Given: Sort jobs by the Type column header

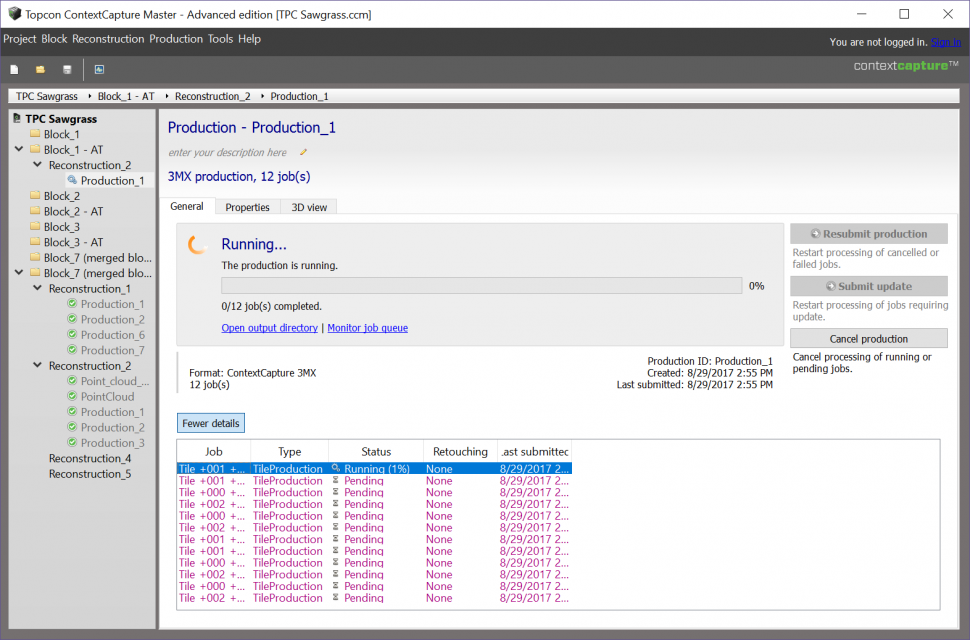Looking at the screenshot, I should click(x=290, y=451).
